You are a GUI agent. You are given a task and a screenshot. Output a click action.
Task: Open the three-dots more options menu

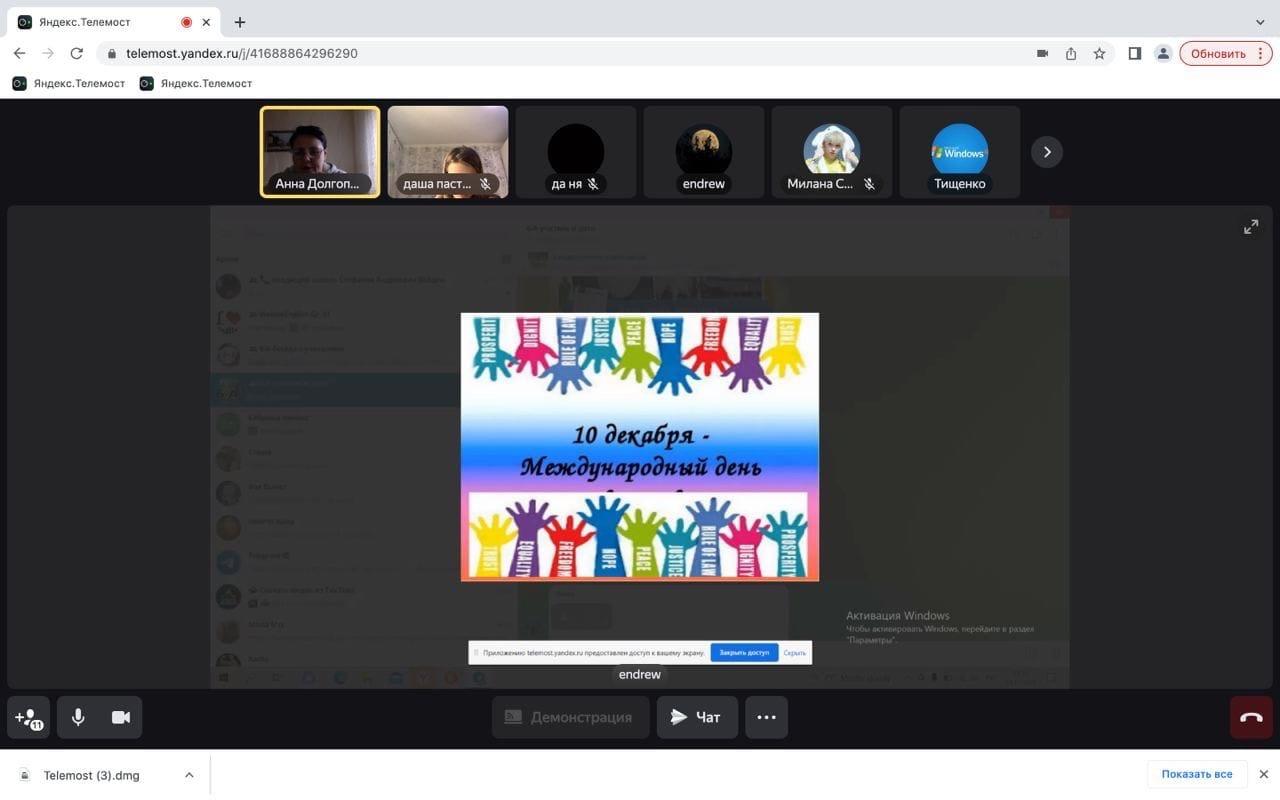(766, 717)
